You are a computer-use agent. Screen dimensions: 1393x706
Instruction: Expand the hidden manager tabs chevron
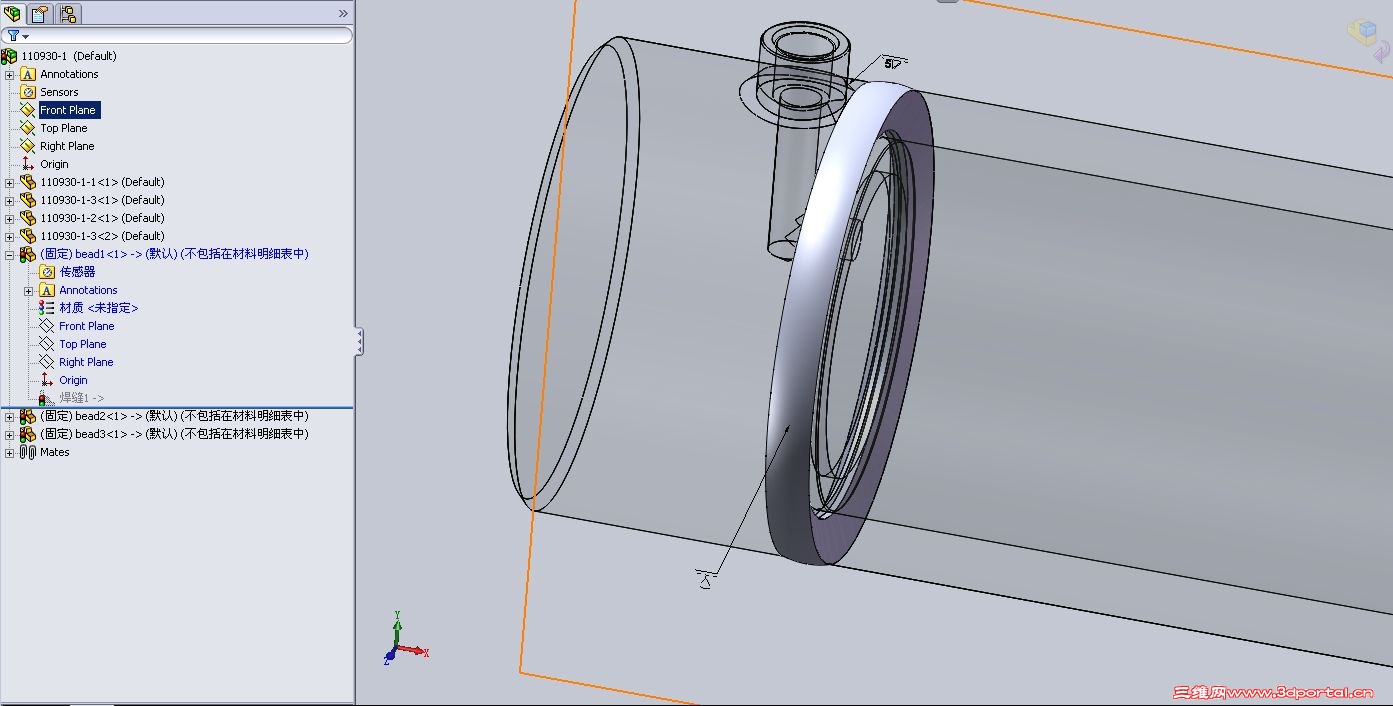343,14
